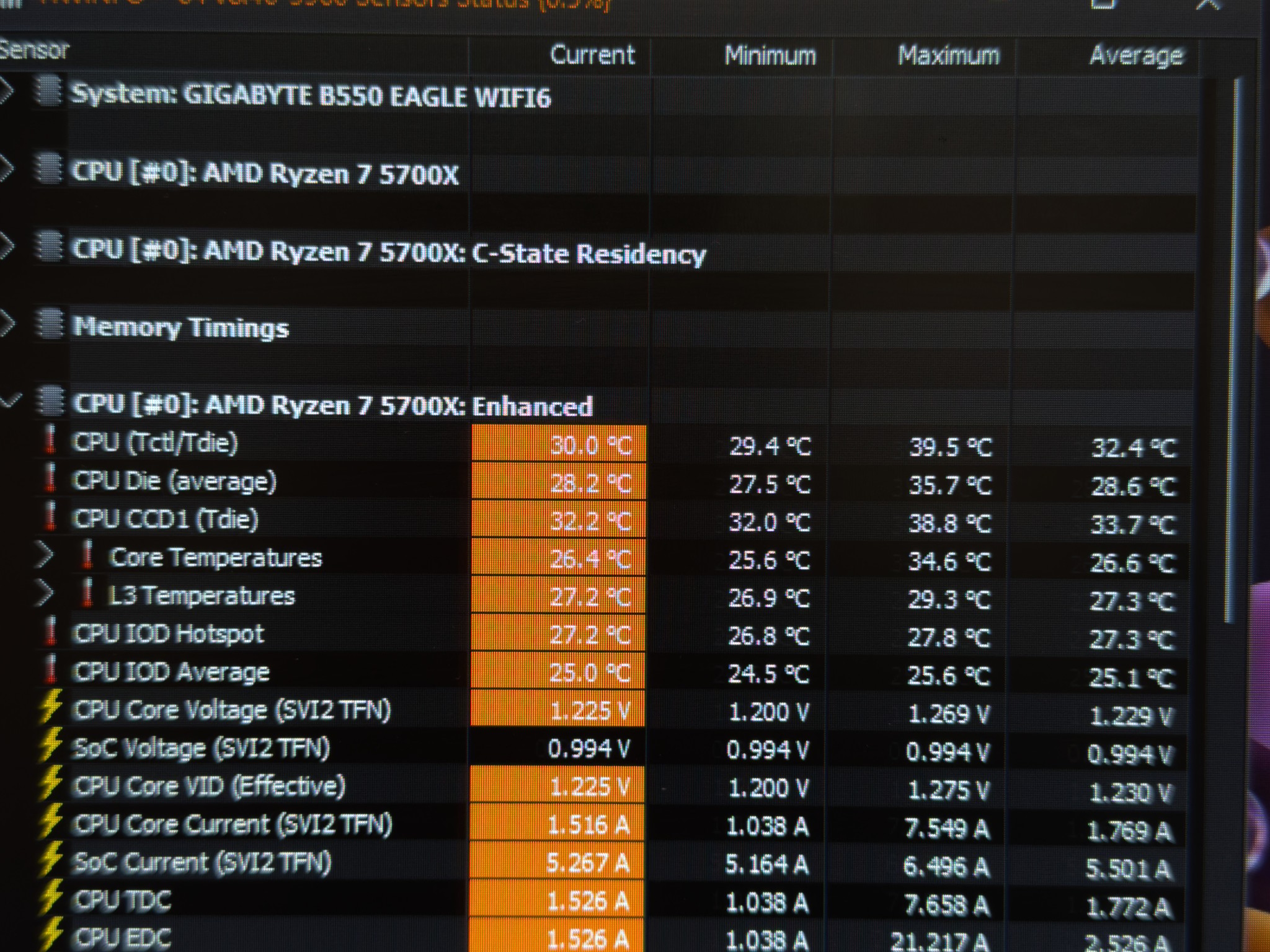Click the Maximum column header
Viewport: 1270px width, 952px height.
point(949,56)
